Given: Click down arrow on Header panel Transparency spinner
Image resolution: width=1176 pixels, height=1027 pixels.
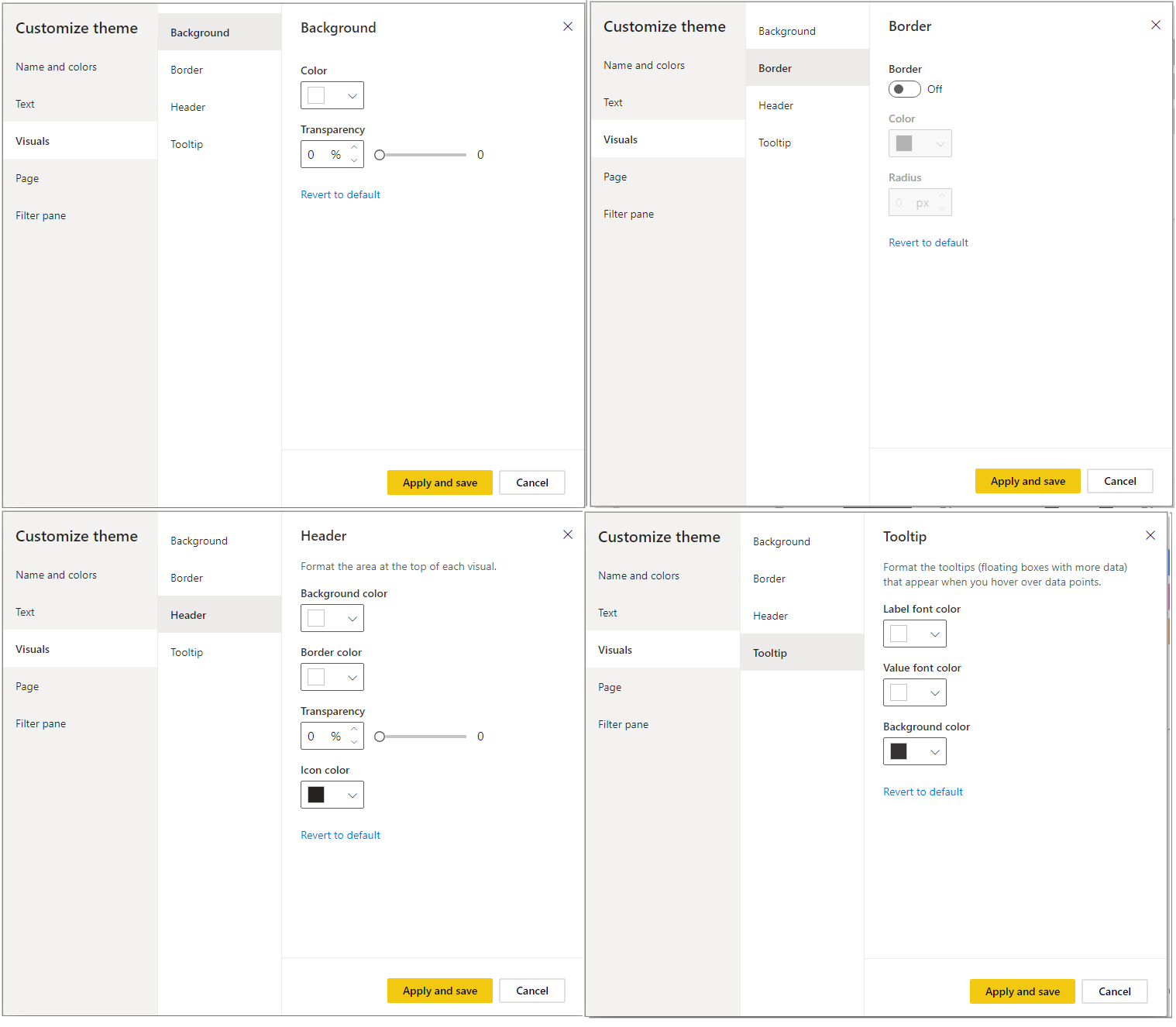Looking at the screenshot, I should pos(354,742).
